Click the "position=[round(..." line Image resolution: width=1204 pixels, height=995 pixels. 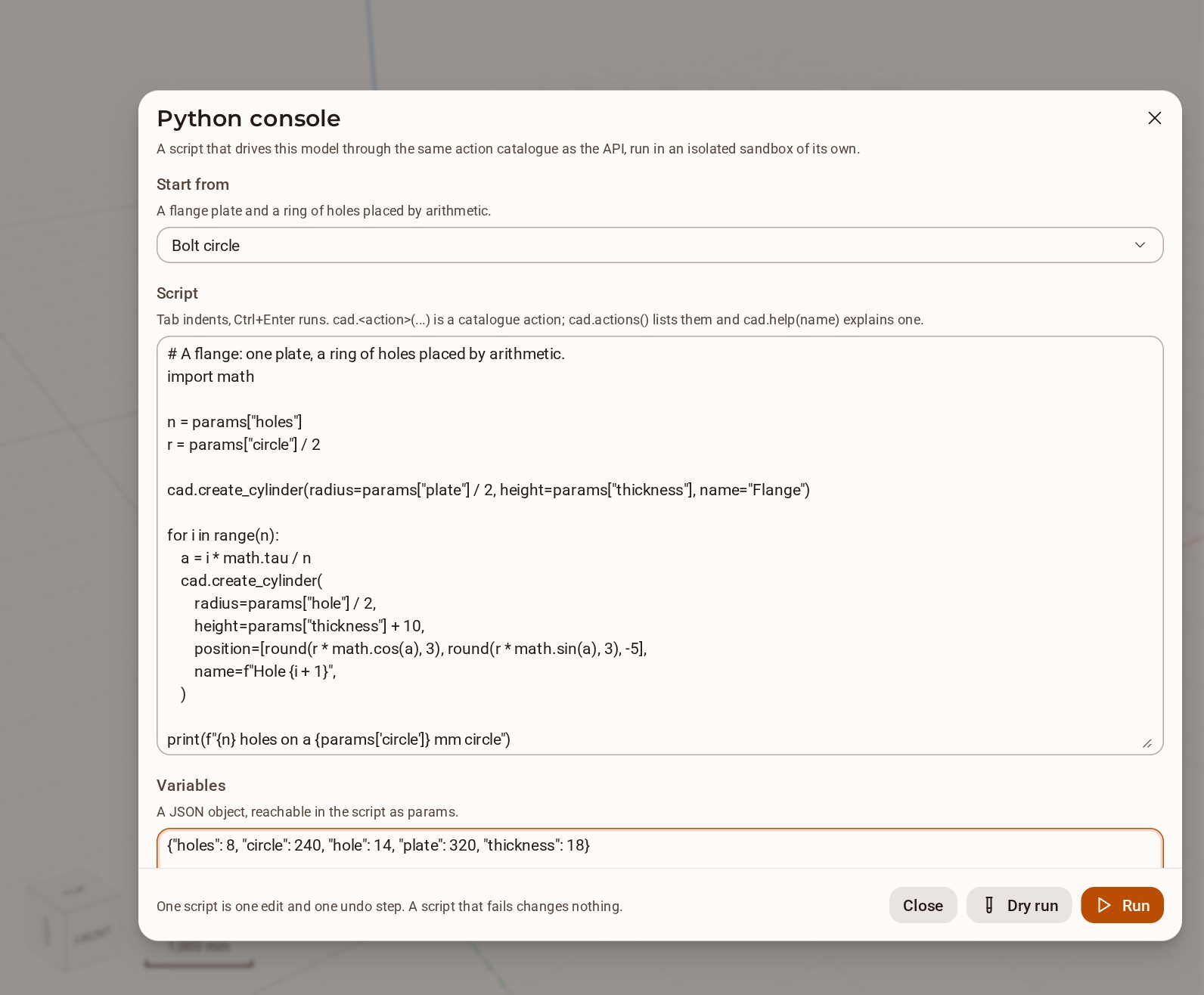pos(420,649)
